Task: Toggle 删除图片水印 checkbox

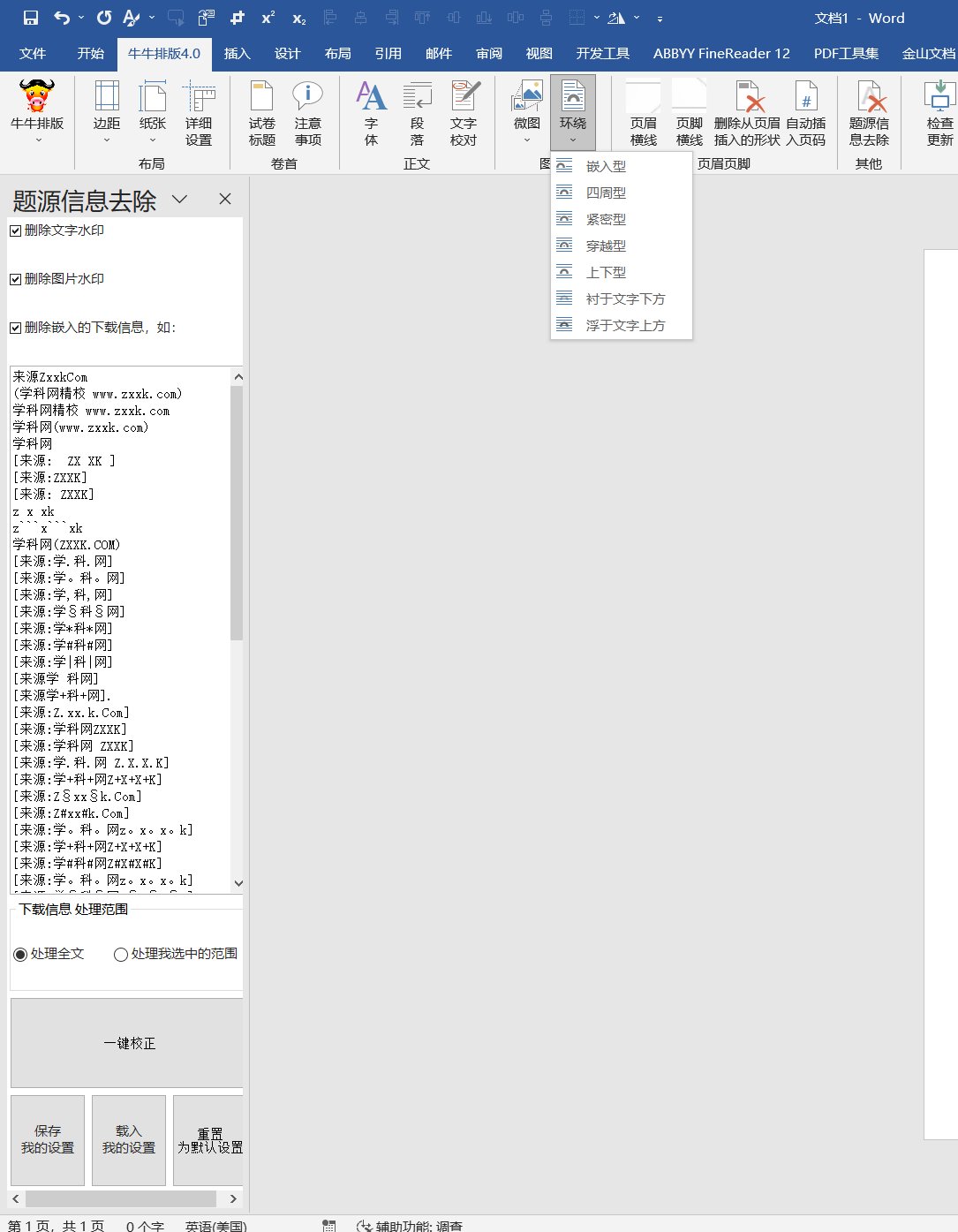Action: (15, 279)
